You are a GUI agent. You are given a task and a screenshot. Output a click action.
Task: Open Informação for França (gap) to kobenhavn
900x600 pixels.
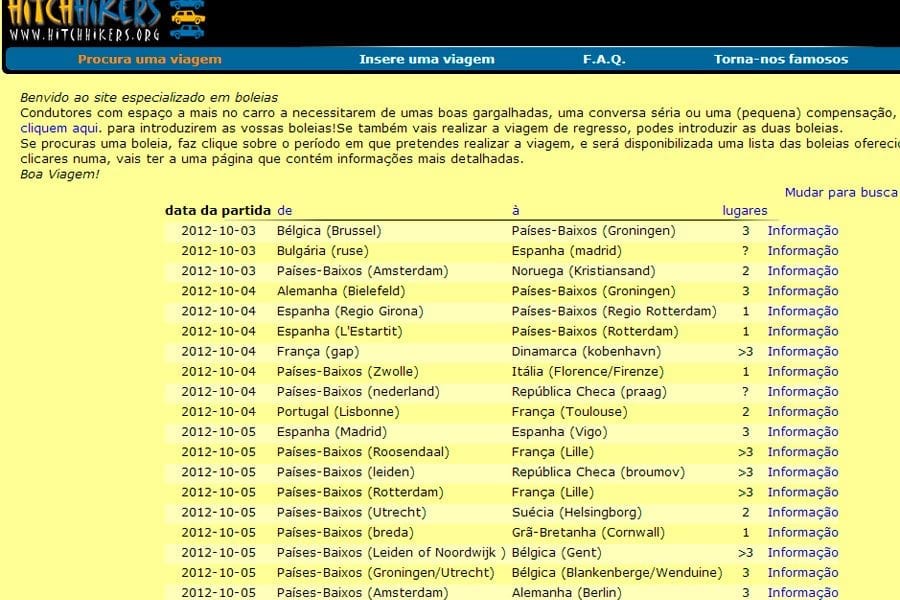coord(802,351)
